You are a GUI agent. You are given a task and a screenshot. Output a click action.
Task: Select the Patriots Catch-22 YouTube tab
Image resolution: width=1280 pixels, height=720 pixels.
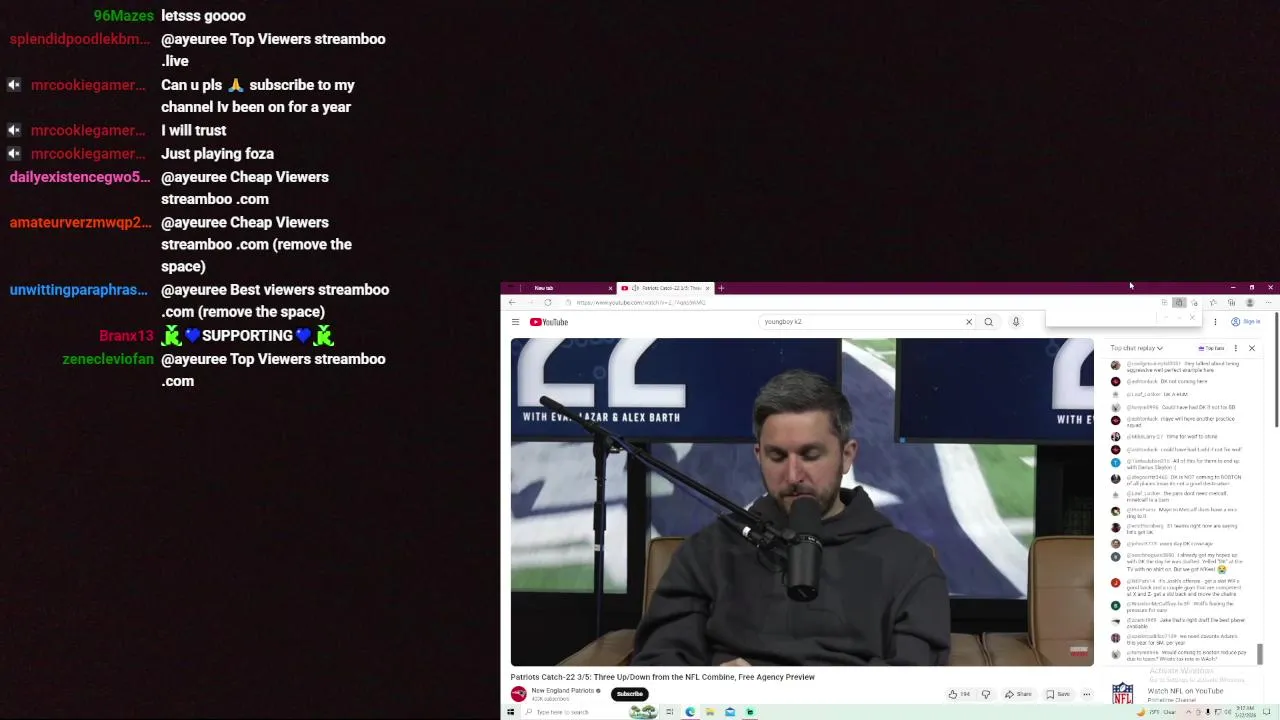point(664,288)
